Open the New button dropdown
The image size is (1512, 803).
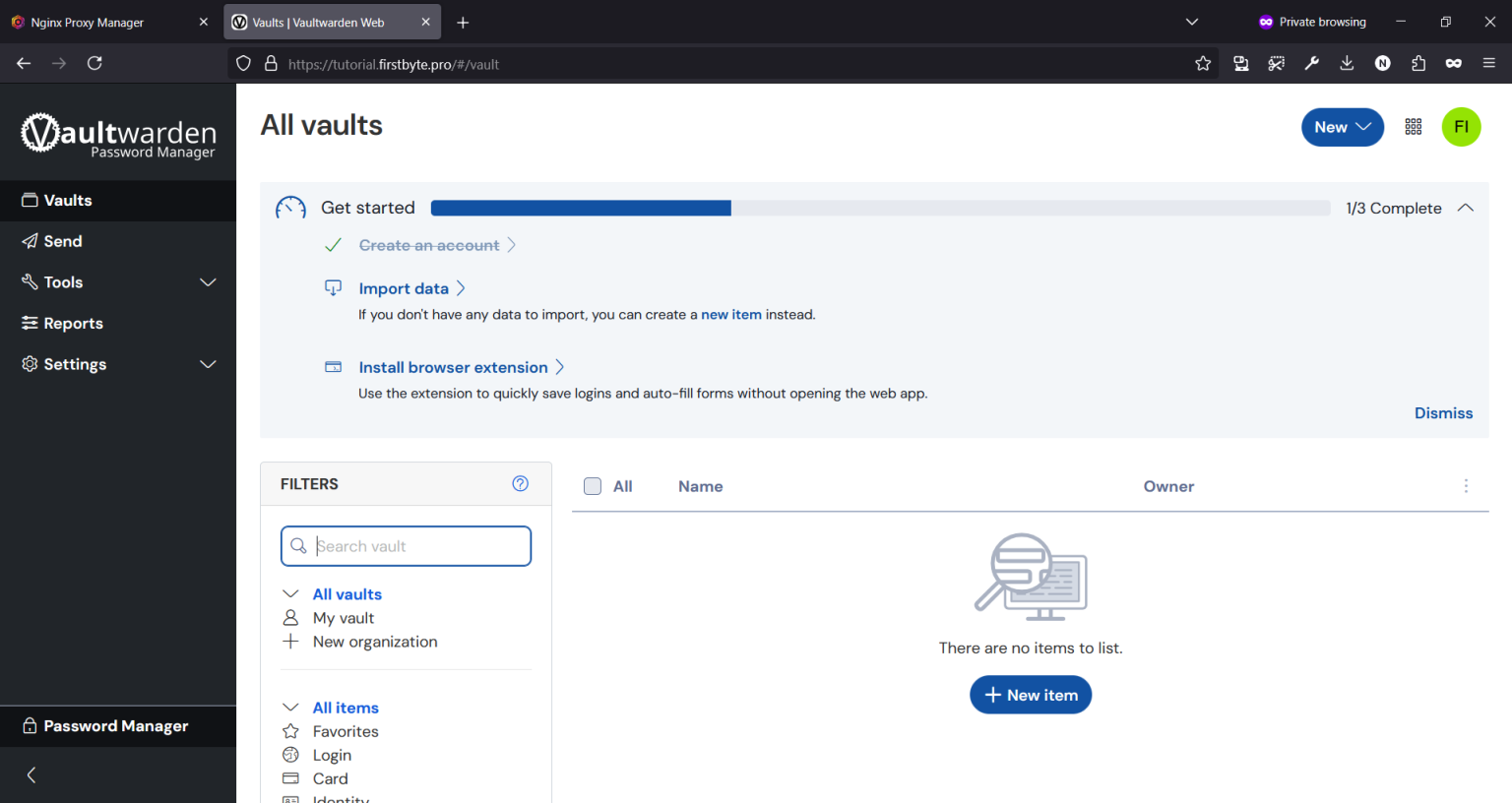click(x=1342, y=126)
